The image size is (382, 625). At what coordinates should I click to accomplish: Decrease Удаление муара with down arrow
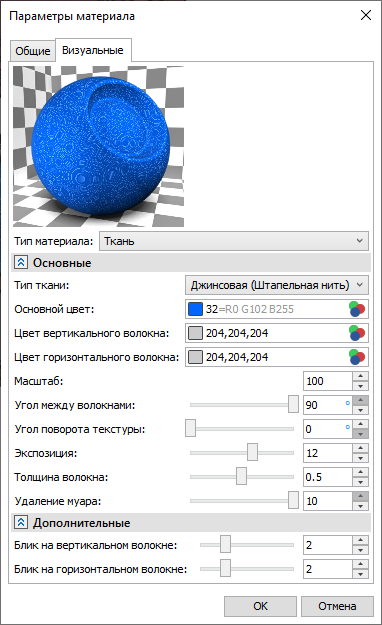[x=360, y=506]
